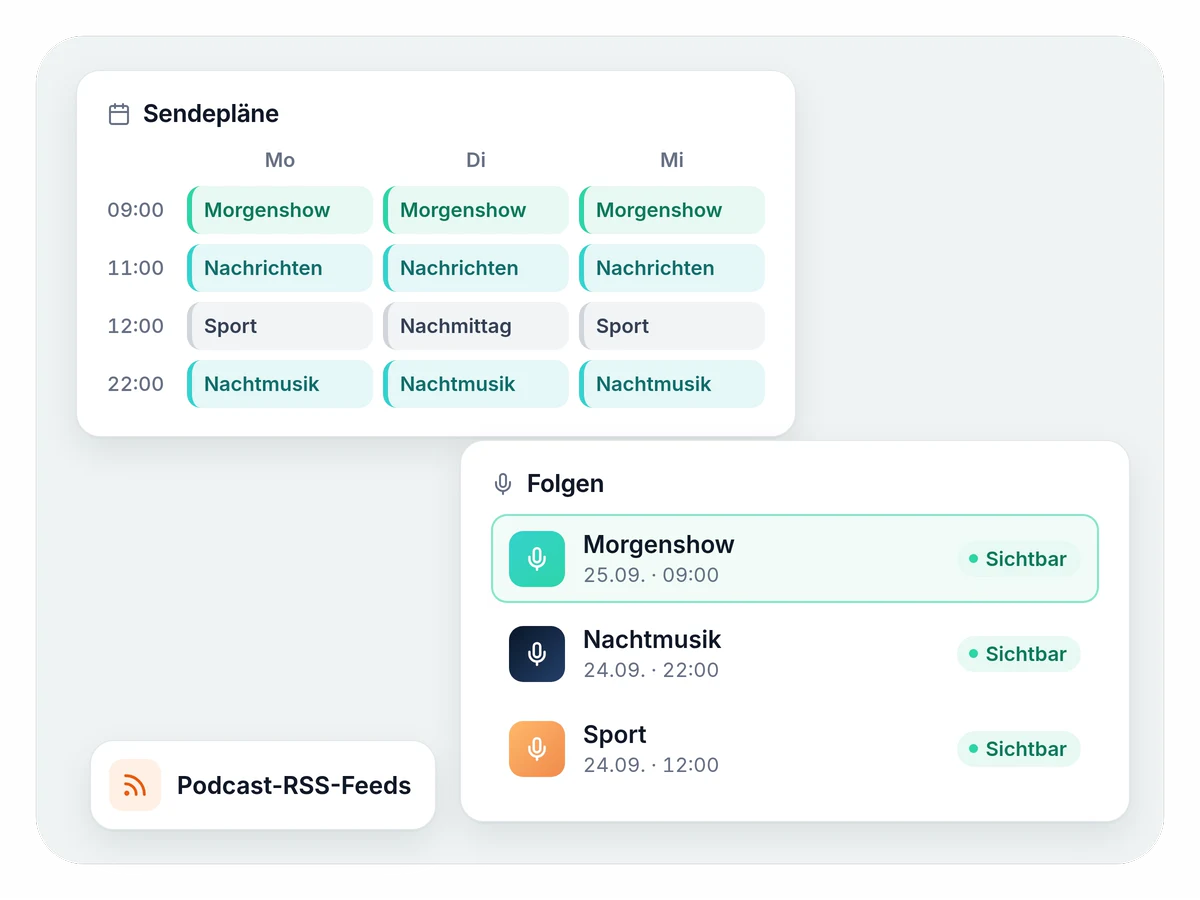Click the date 25.09. · 09:00
The width and height of the screenshot is (1200, 900).
point(651,575)
